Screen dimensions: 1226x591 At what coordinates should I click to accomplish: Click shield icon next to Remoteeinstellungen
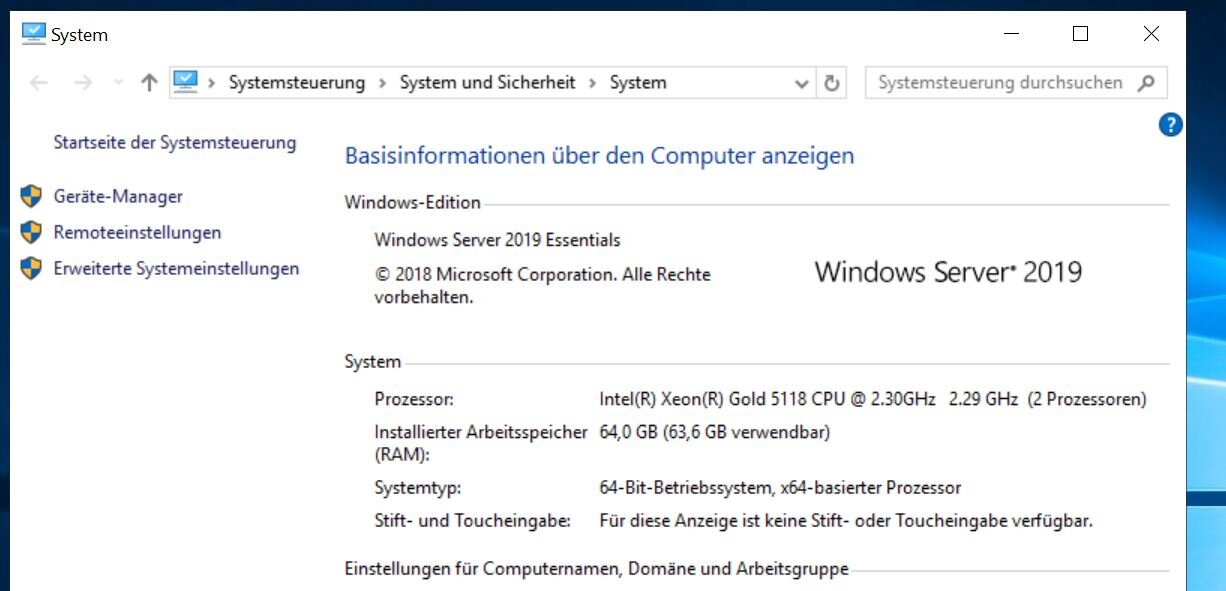[32, 232]
